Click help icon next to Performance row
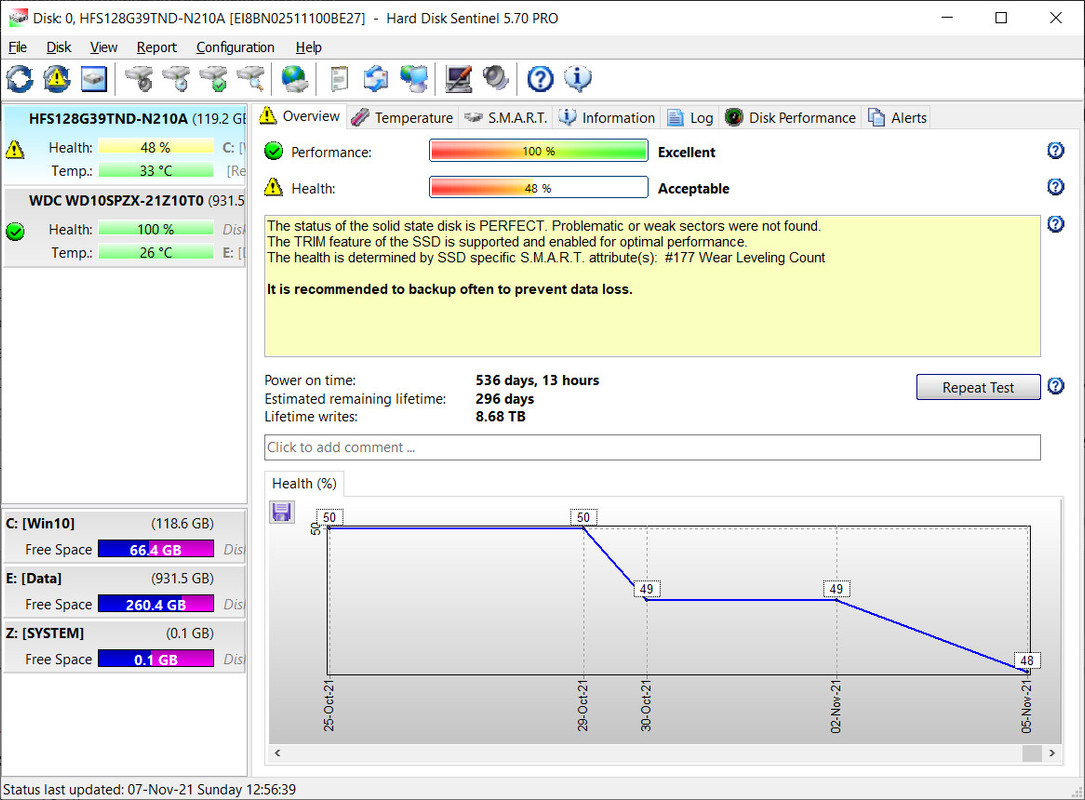The height and width of the screenshot is (800, 1085). pos(1055,150)
